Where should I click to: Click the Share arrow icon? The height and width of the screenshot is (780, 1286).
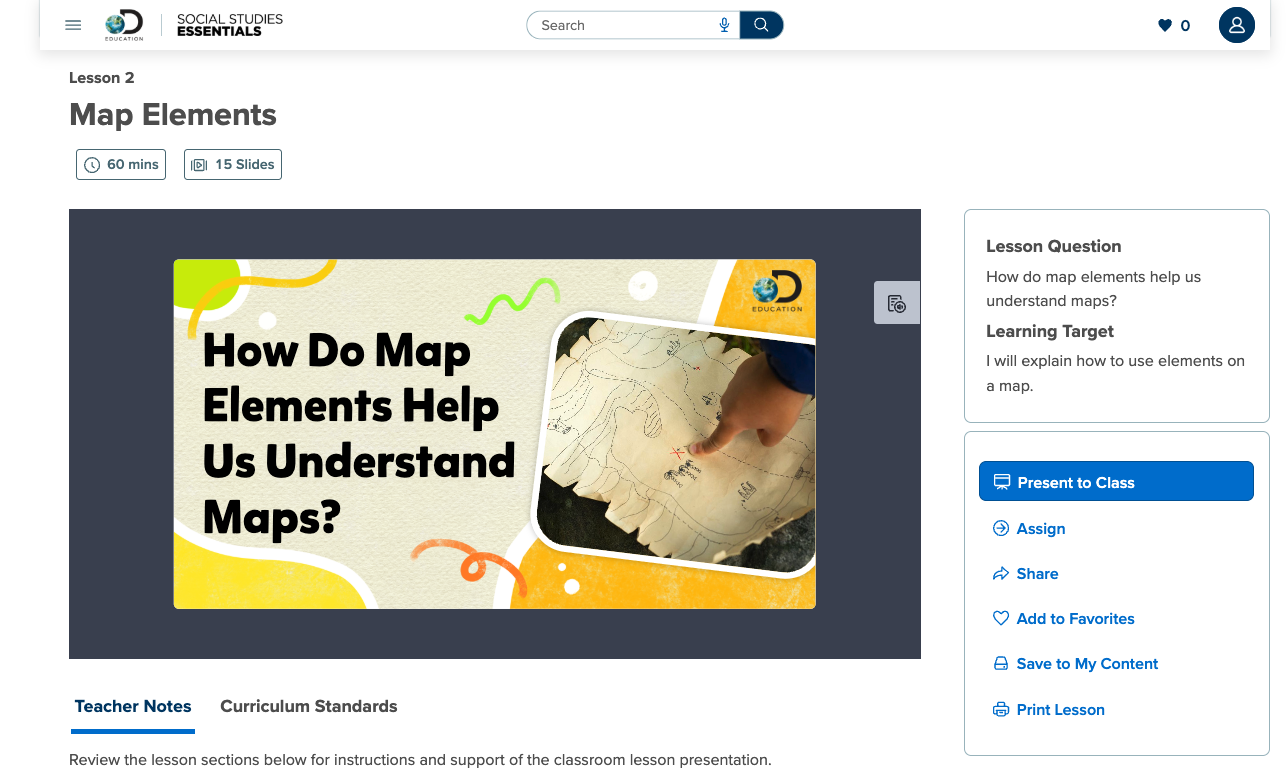coord(1000,574)
